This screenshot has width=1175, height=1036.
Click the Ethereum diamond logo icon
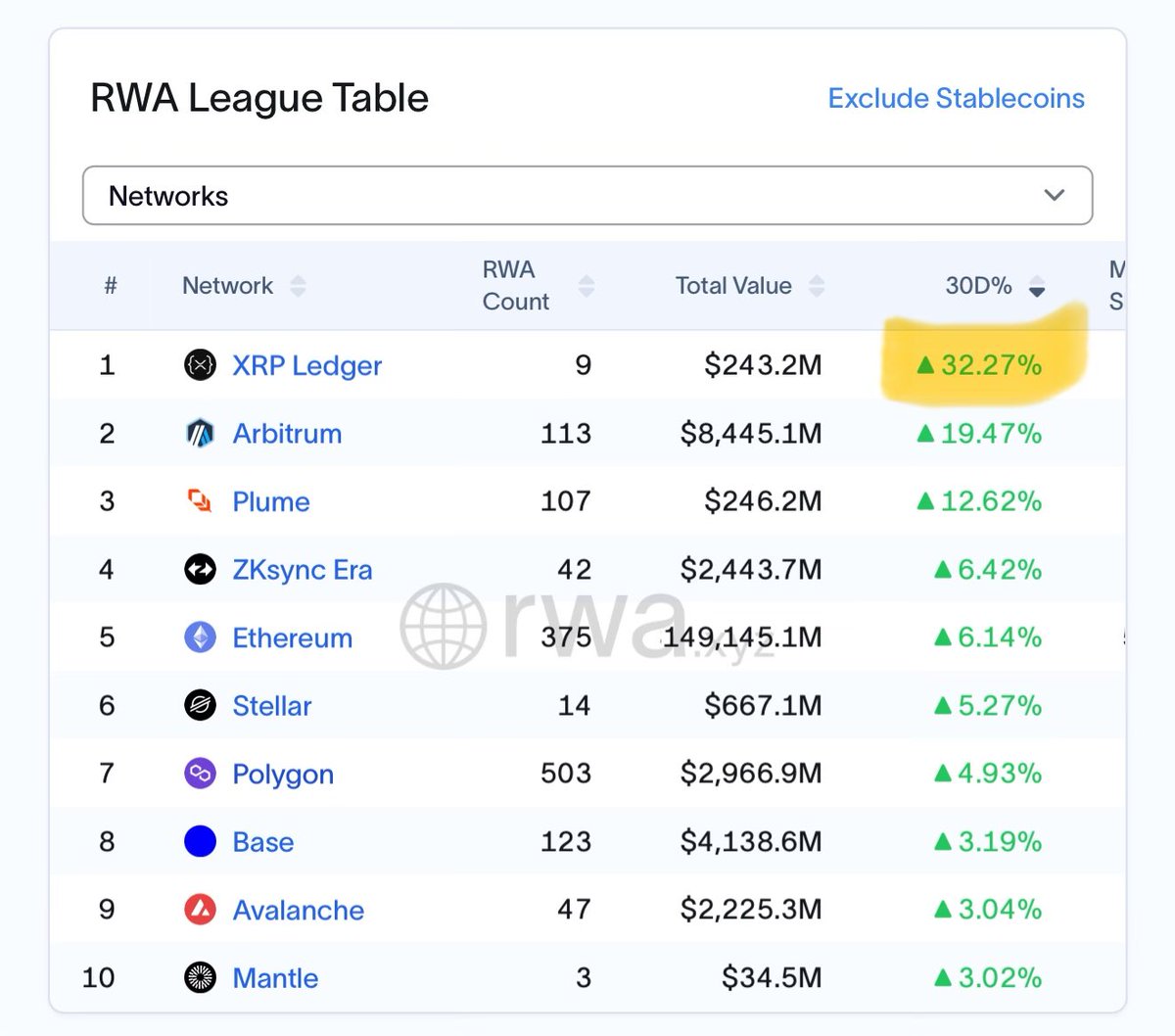(x=200, y=637)
